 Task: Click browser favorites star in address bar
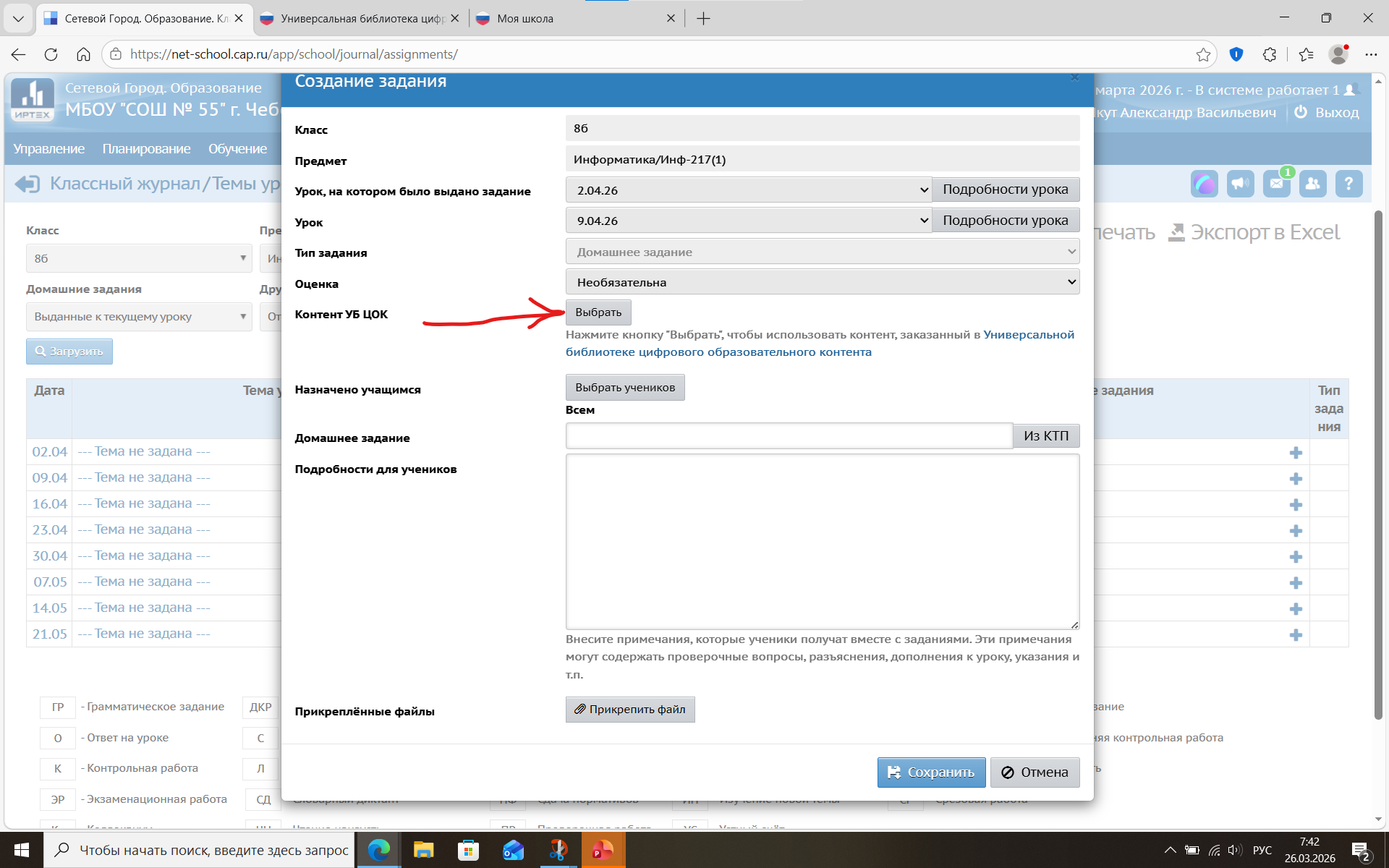1203,54
